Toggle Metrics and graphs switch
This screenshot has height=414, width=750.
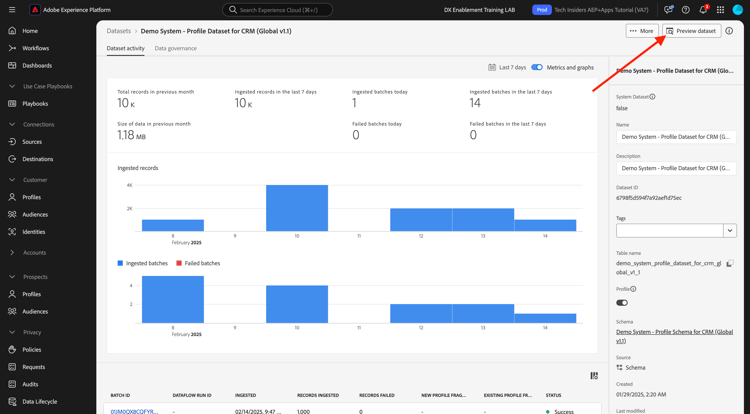click(537, 67)
